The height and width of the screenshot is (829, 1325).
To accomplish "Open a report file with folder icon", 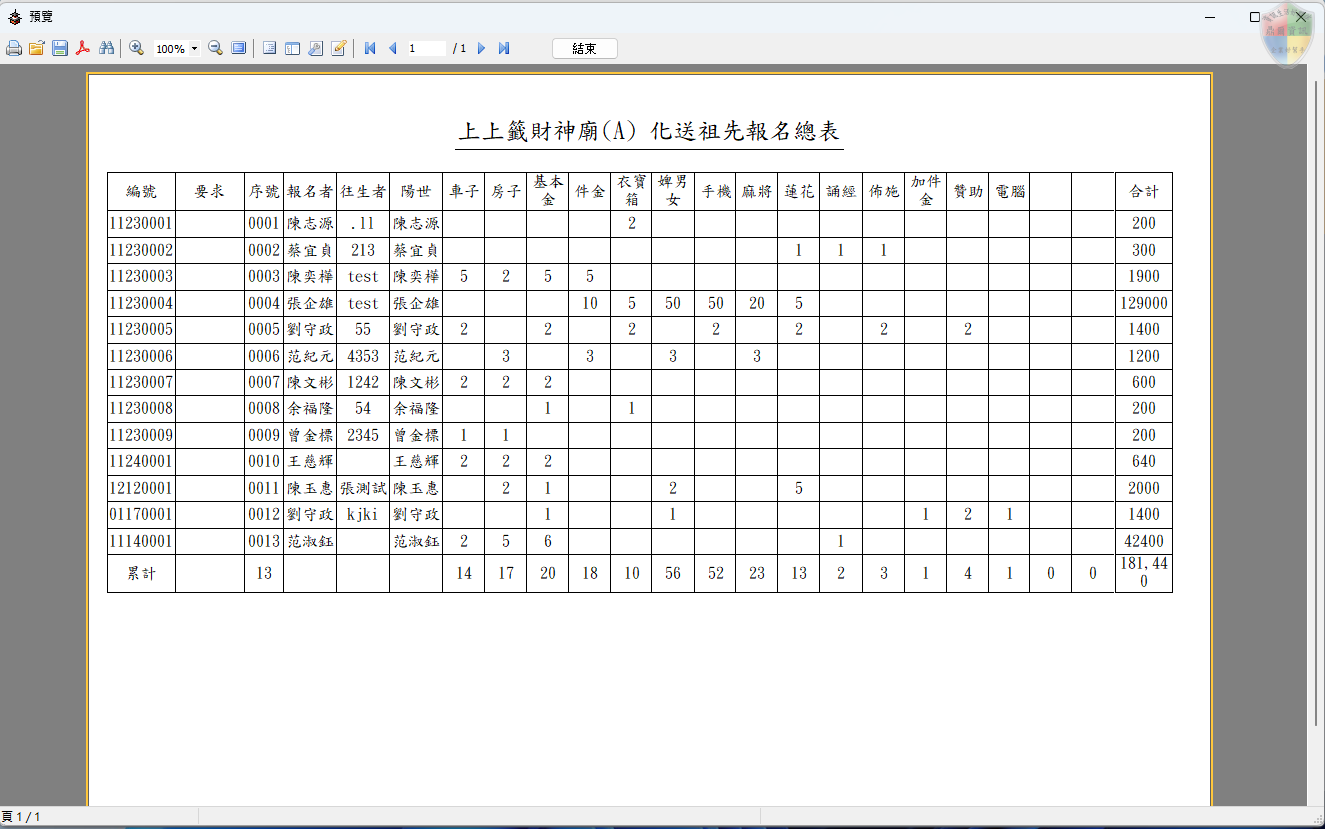I will (37, 48).
